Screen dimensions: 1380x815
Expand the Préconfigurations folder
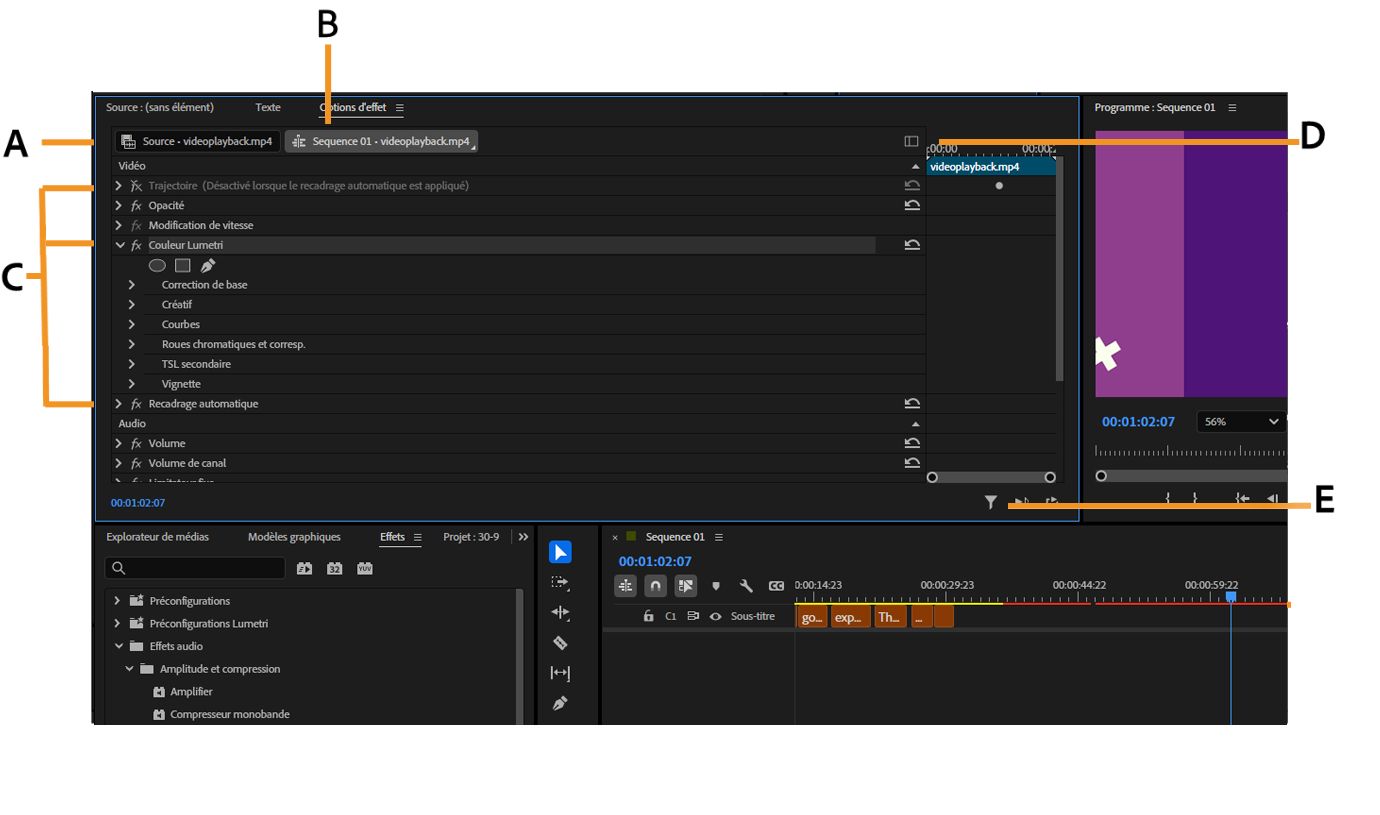(117, 601)
